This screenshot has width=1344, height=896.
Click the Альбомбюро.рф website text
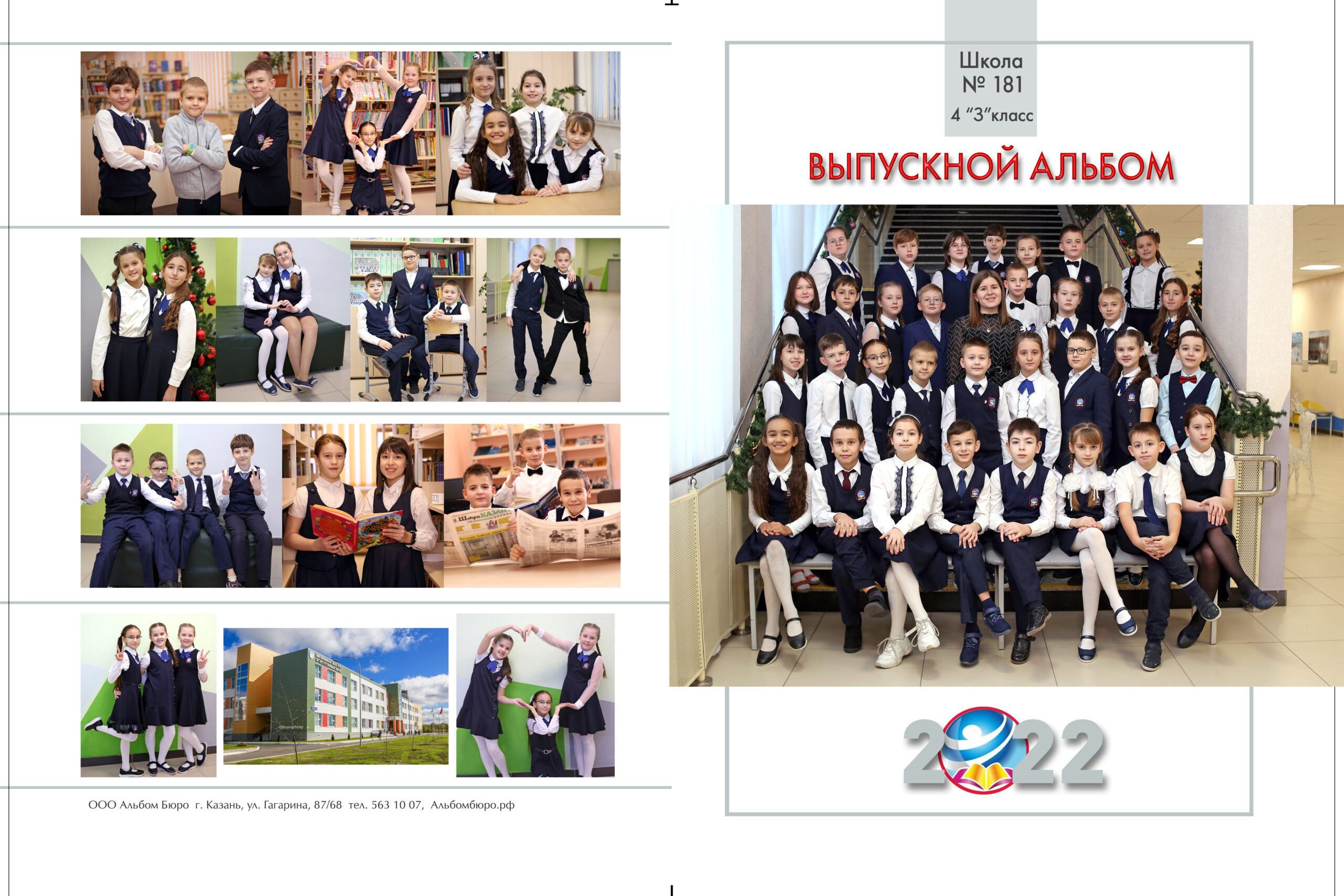472,805
